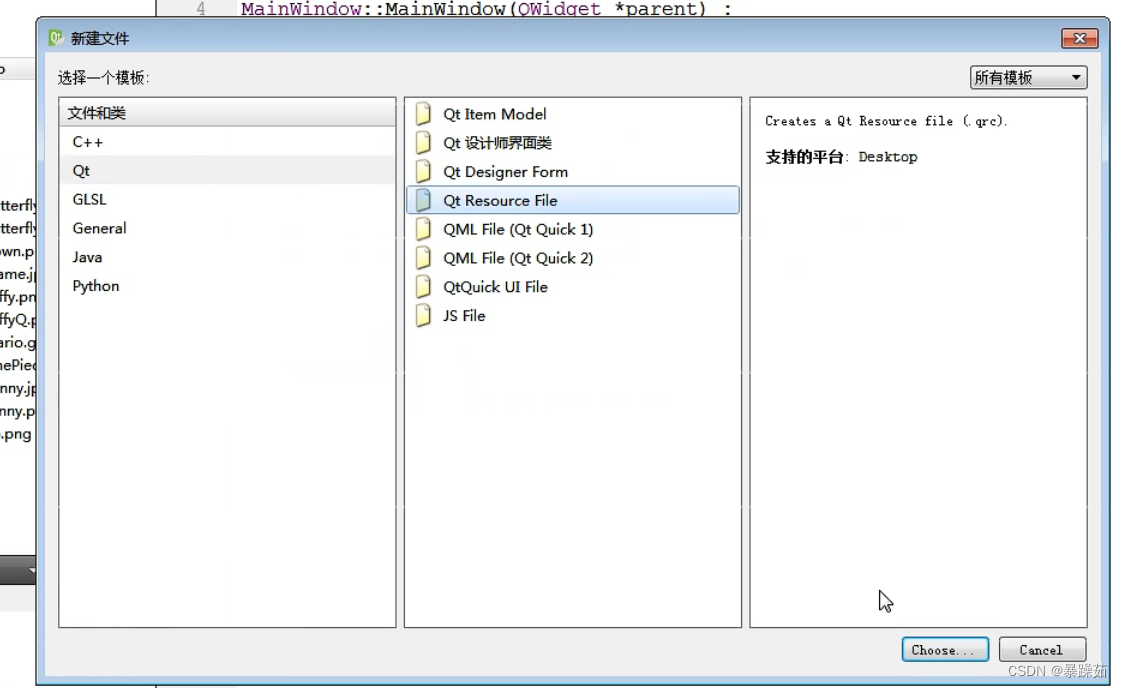
Task: Select the JS File template
Action: pos(572,316)
